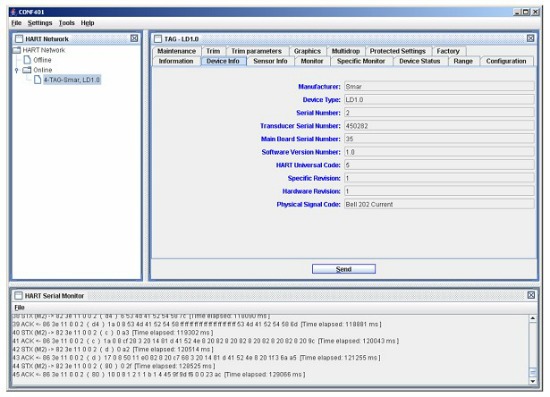The width and height of the screenshot is (550, 397).
Task: Switch to the Range tab
Action: coord(463,61)
